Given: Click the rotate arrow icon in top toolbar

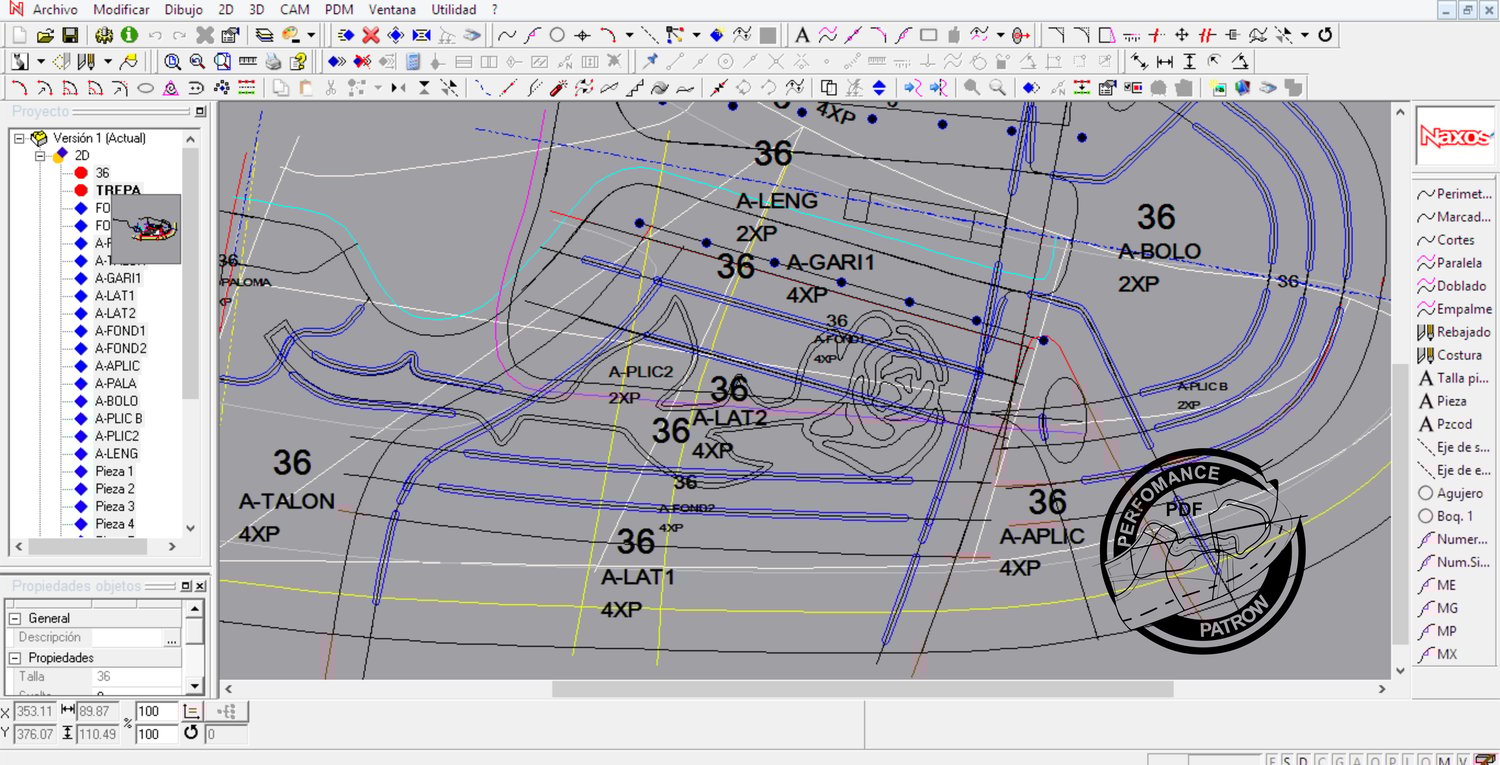Looking at the screenshot, I should [x=1325, y=35].
